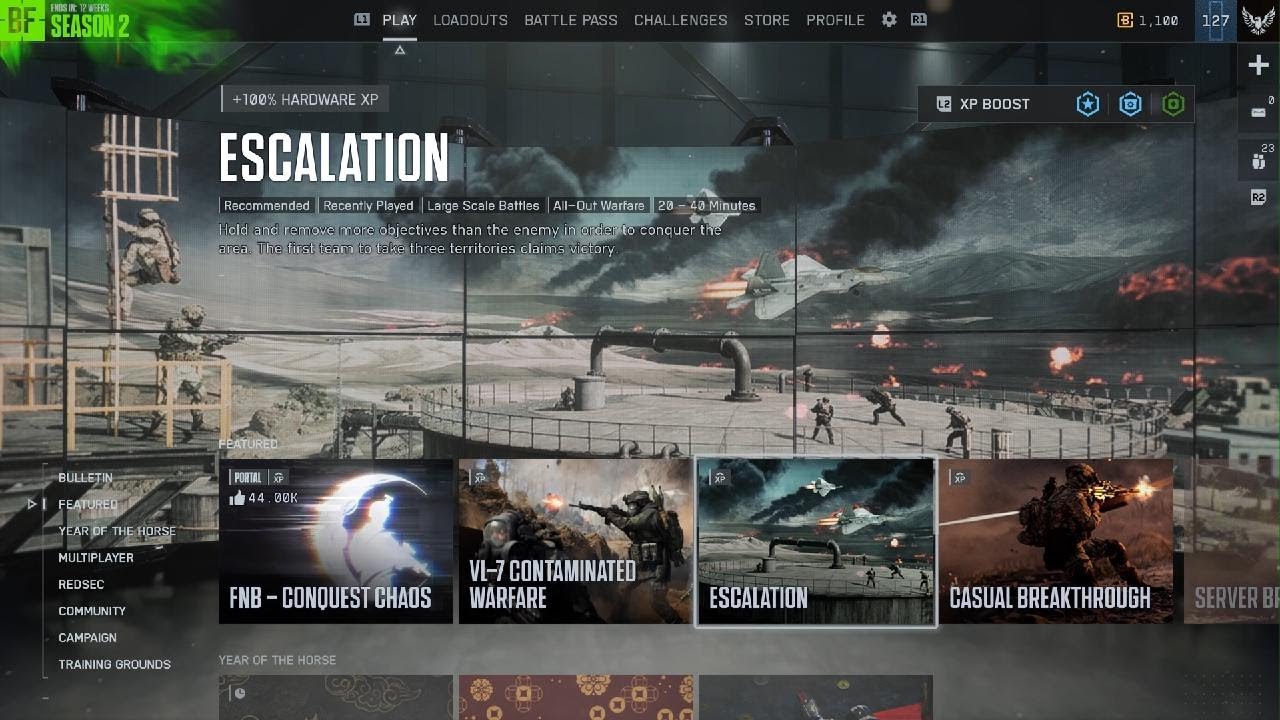Click XP badge on Casual Breakthrough card

coord(959,477)
